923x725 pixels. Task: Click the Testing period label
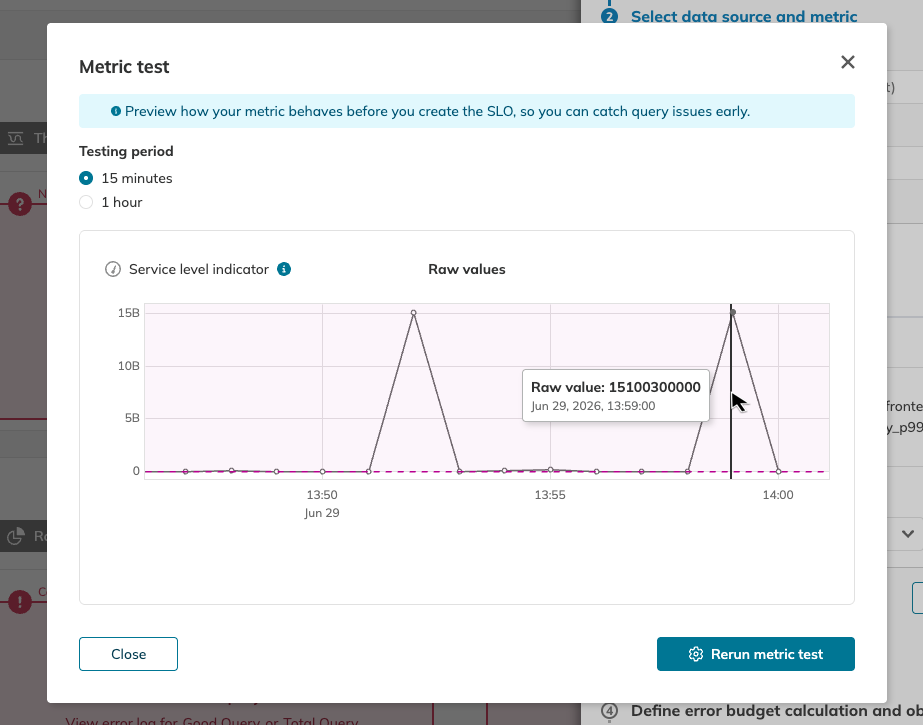point(126,151)
